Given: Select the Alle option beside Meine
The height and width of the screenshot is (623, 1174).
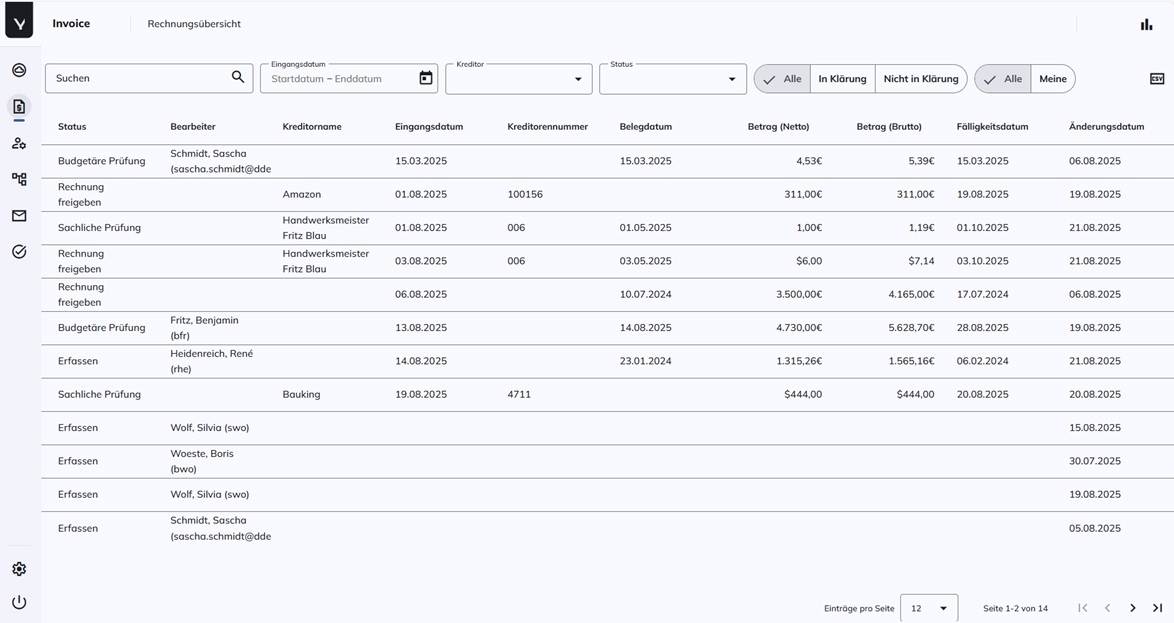Looking at the screenshot, I should (1003, 79).
